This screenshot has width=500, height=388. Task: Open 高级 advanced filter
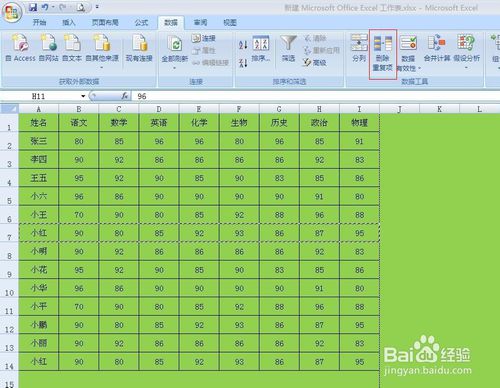click(x=315, y=62)
